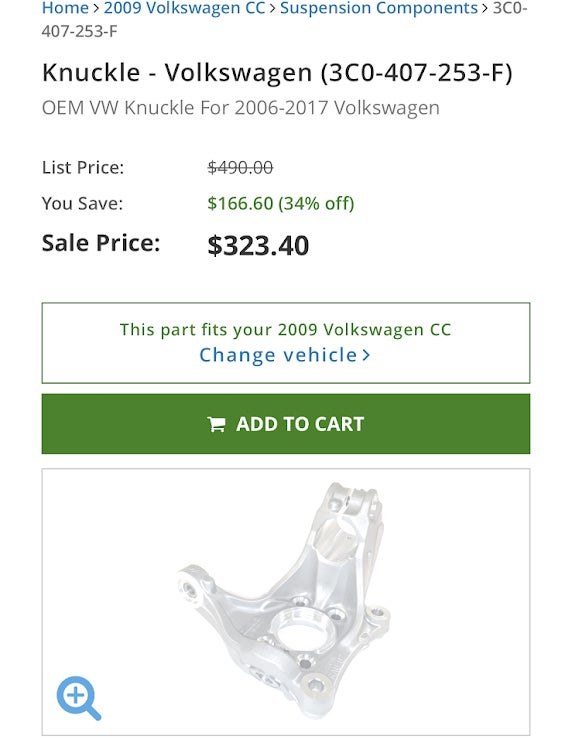Open the steering knuckle product photo
This screenshot has width=572, height=740.
coord(285,600)
